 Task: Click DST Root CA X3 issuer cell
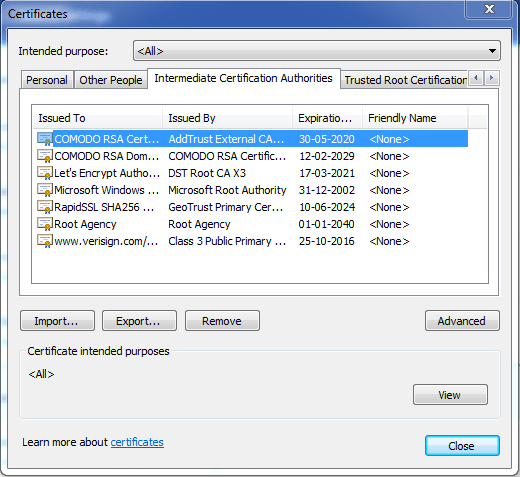coord(207,173)
